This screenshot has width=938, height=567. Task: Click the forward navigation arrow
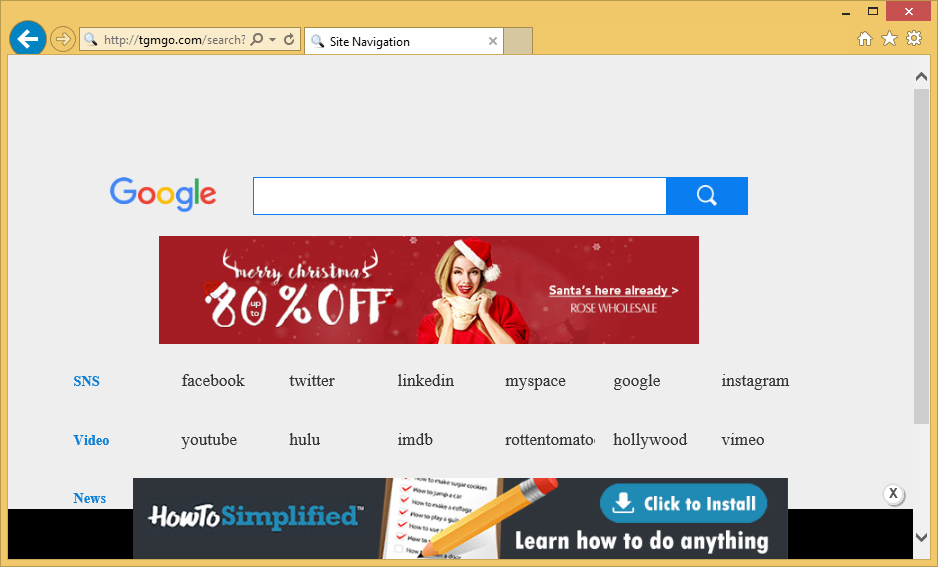click(62, 39)
